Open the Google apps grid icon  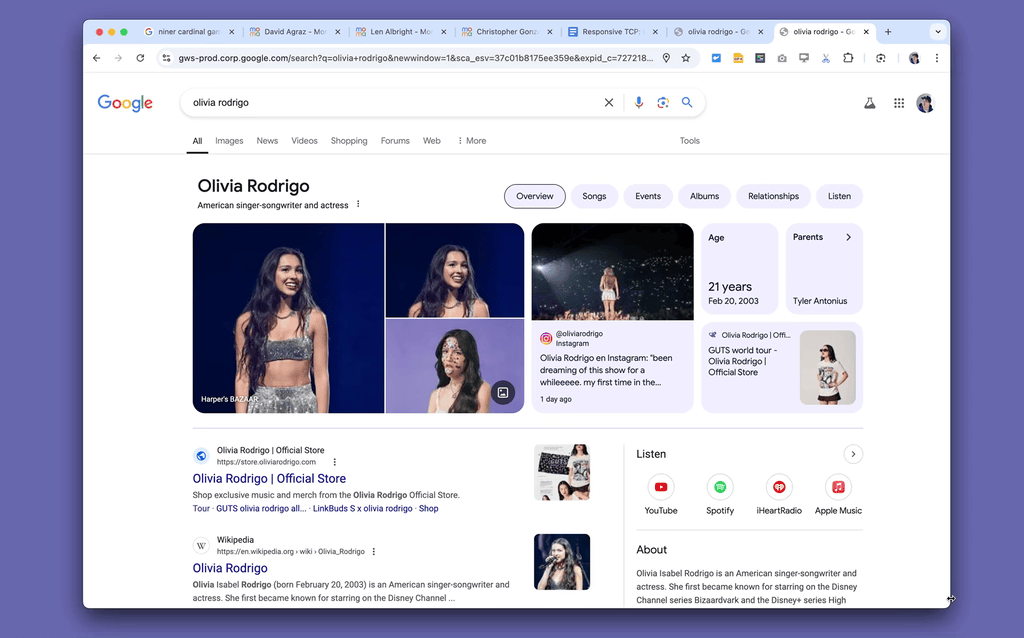pos(899,103)
